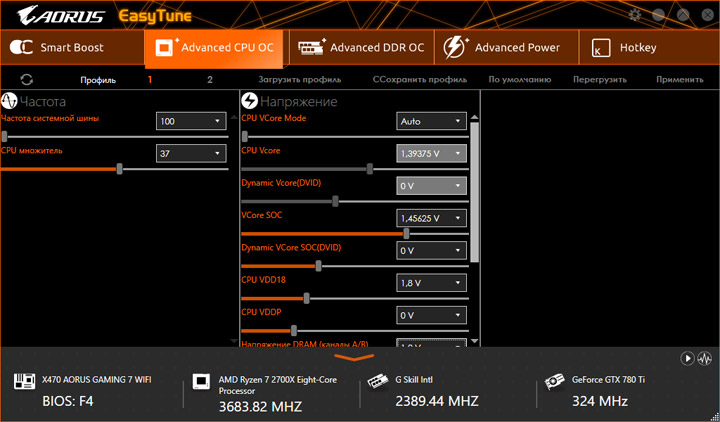Click the AORUS logo
The height and width of the screenshot is (422, 720).
coord(61,15)
